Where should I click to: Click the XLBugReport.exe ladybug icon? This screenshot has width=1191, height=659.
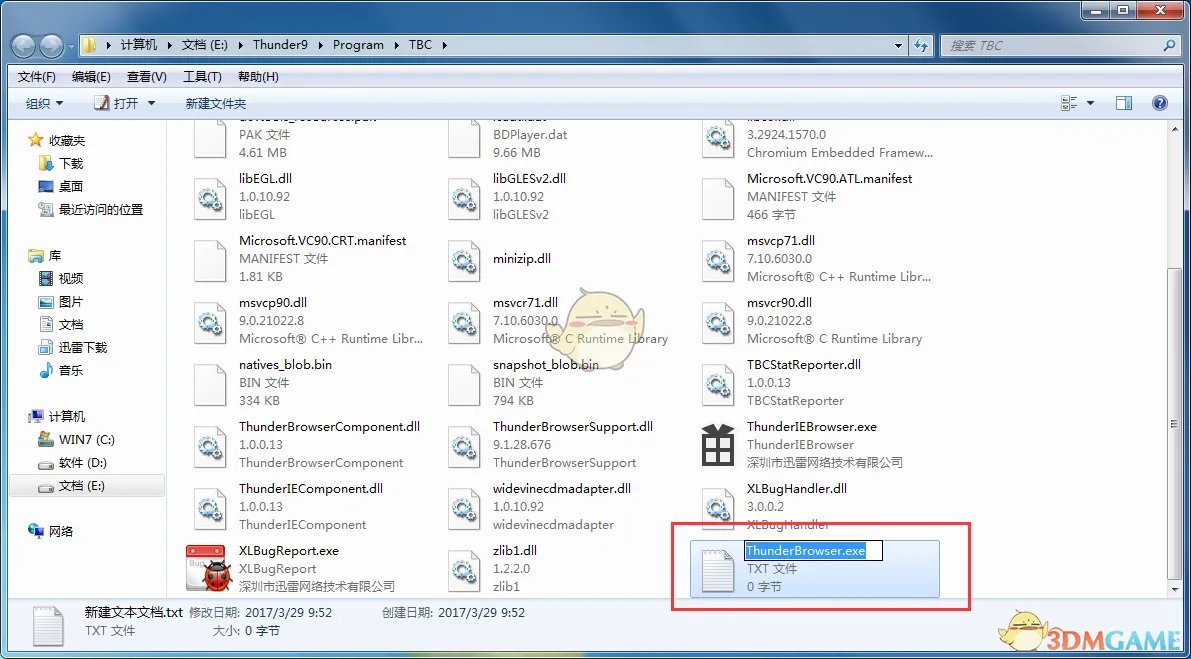(210, 568)
